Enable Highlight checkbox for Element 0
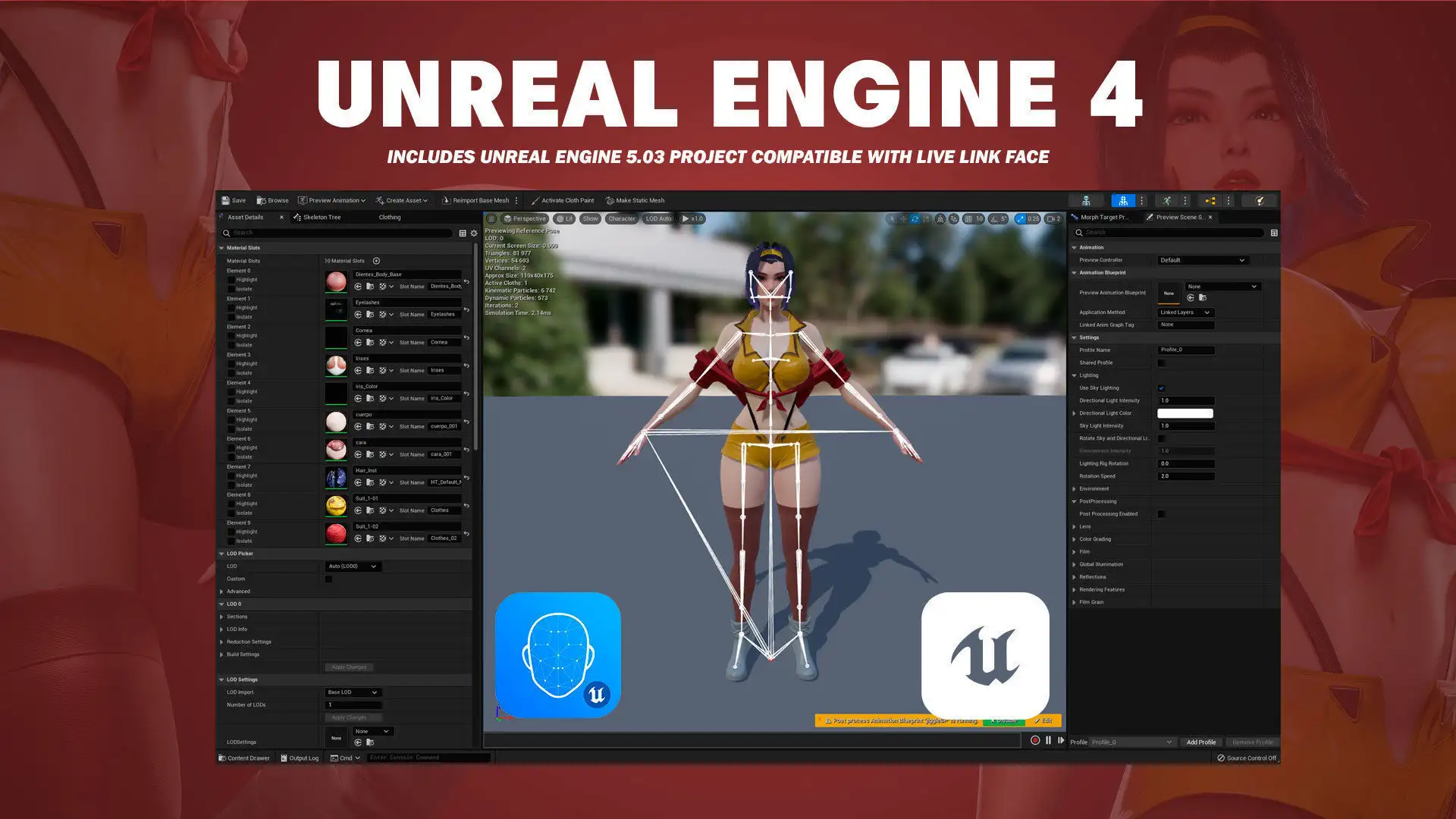 pos(231,280)
